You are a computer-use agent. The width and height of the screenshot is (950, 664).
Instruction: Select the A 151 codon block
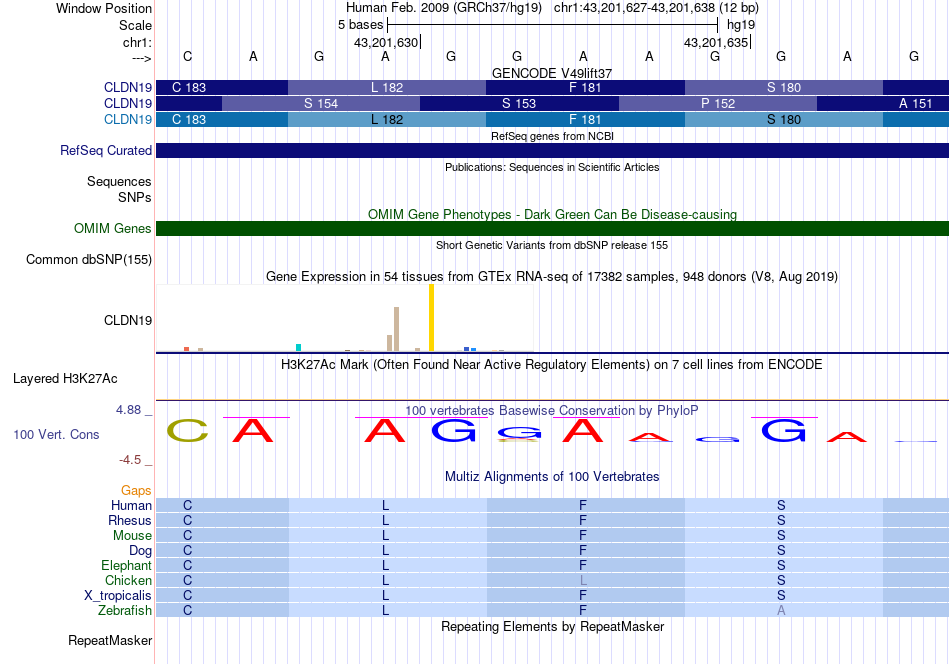point(883,104)
